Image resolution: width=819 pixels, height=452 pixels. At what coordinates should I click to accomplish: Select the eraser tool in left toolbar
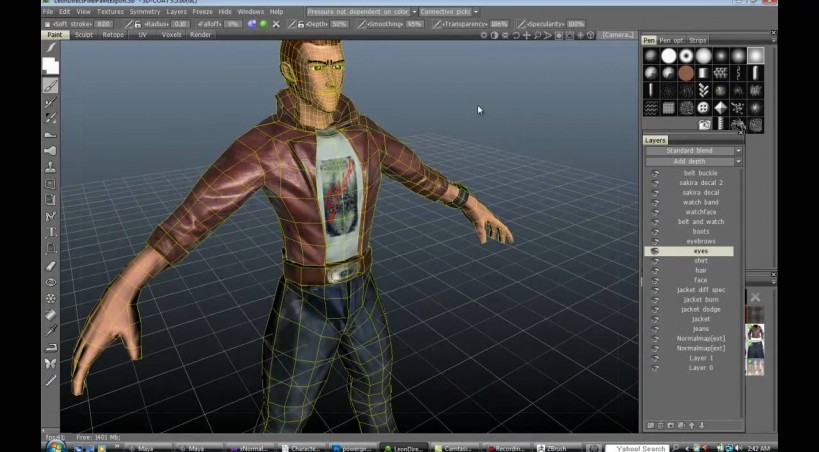tap(50, 266)
